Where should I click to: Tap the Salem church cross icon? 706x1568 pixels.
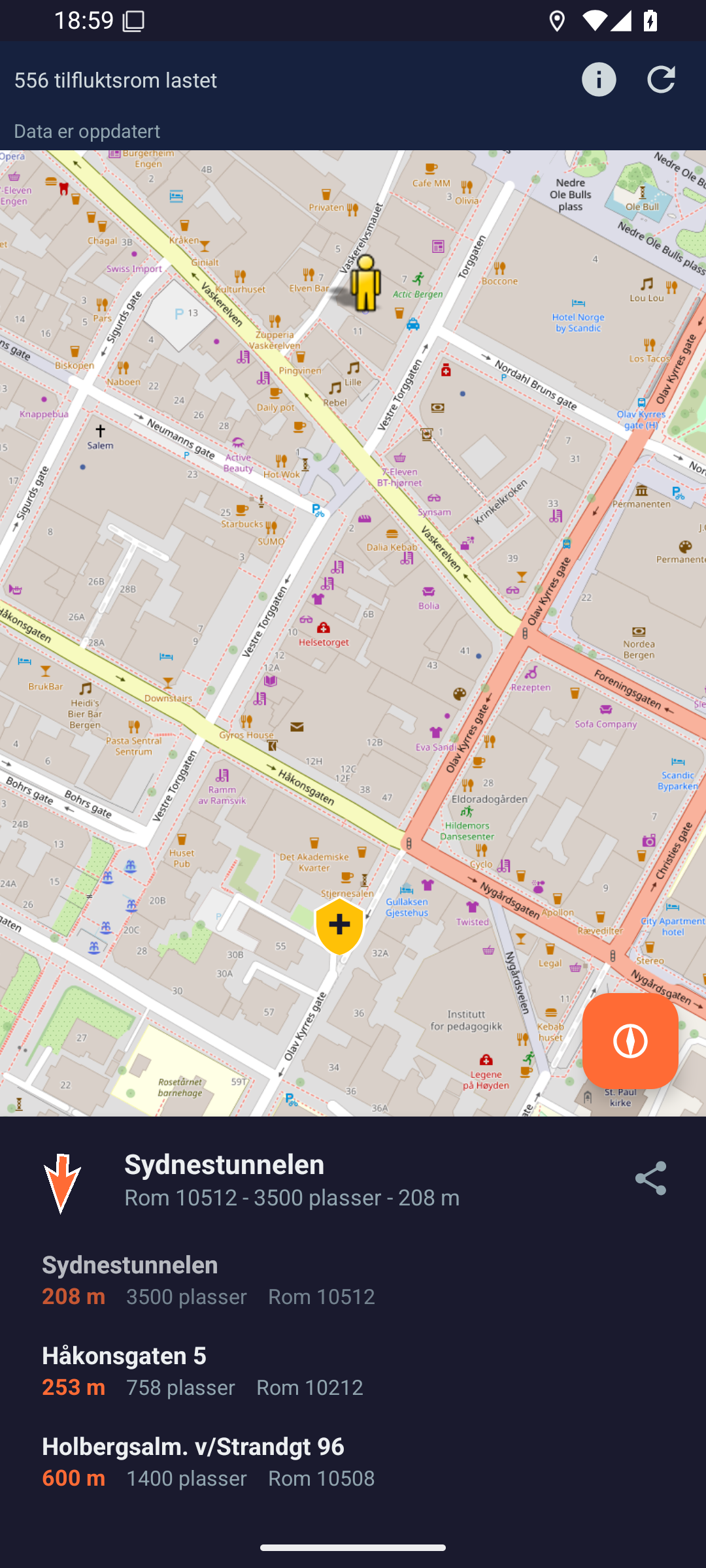(100, 431)
